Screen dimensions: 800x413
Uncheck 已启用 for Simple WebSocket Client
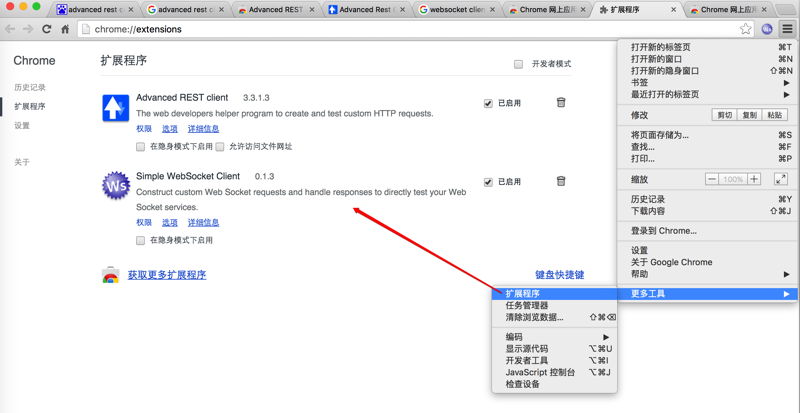[488, 182]
